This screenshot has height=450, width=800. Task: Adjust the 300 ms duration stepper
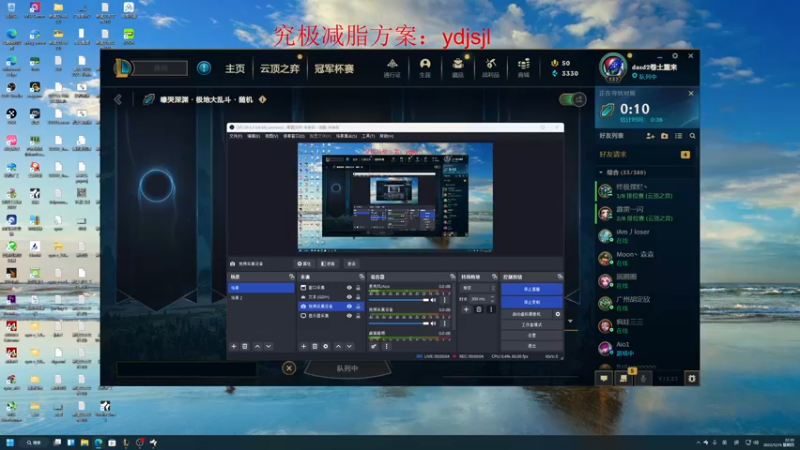click(x=492, y=299)
